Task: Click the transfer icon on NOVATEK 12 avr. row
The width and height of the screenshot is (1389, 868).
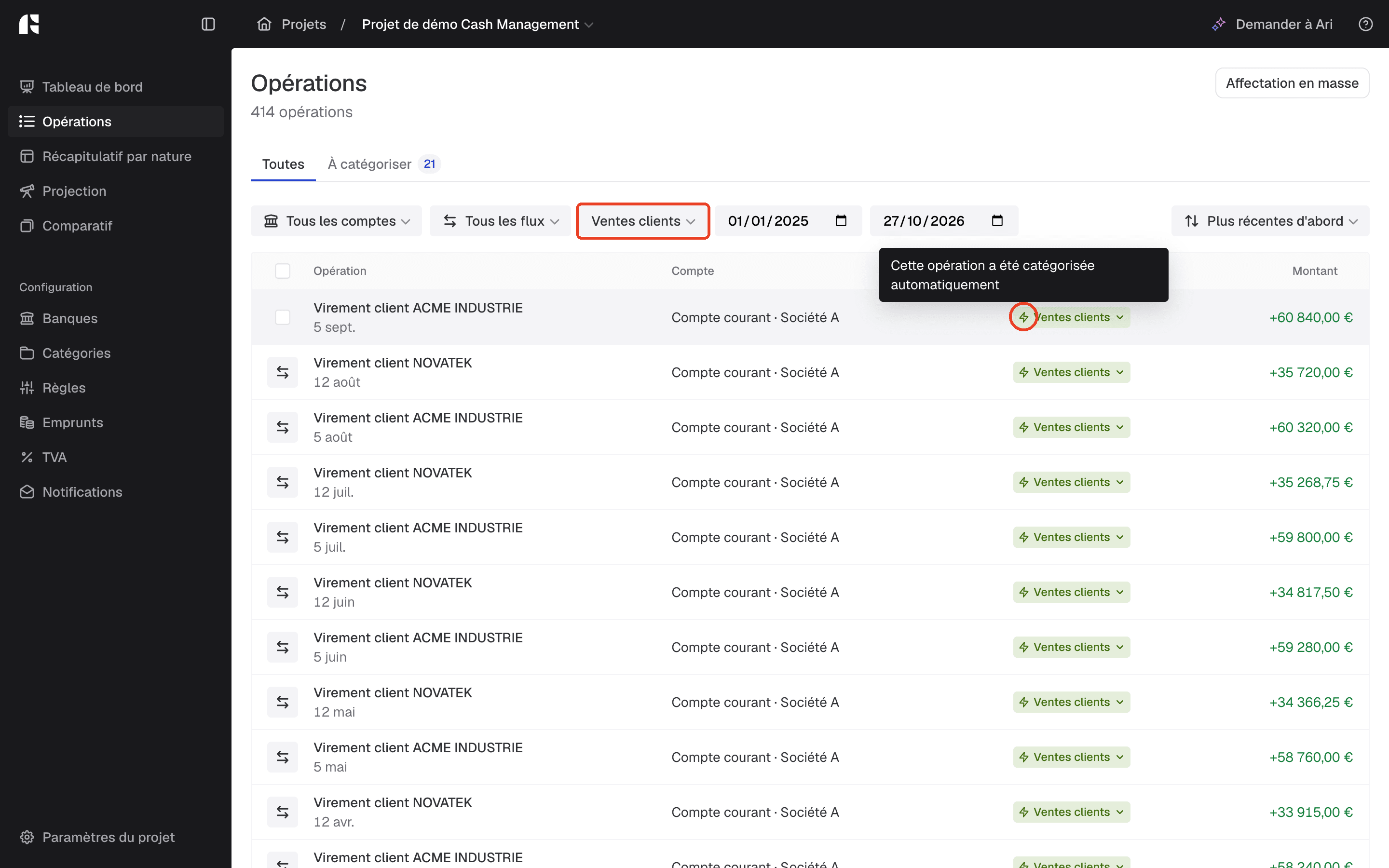Action: [x=283, y=812]
